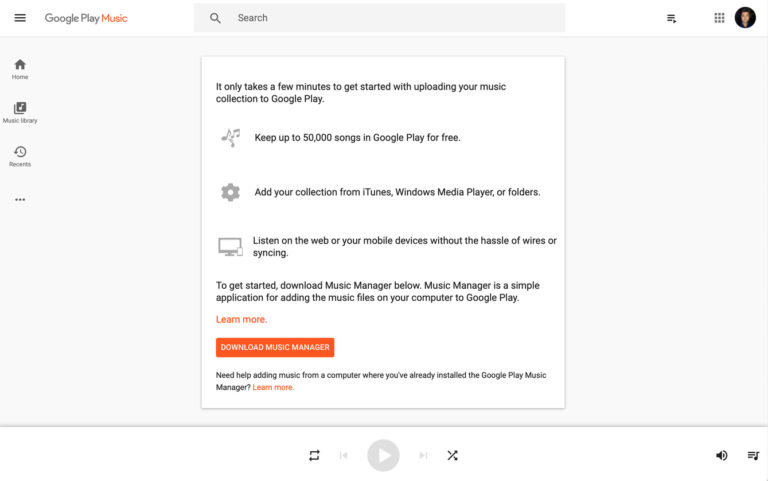
Task: Click the search magnifier icon
Action: click(x=215, y=18)
